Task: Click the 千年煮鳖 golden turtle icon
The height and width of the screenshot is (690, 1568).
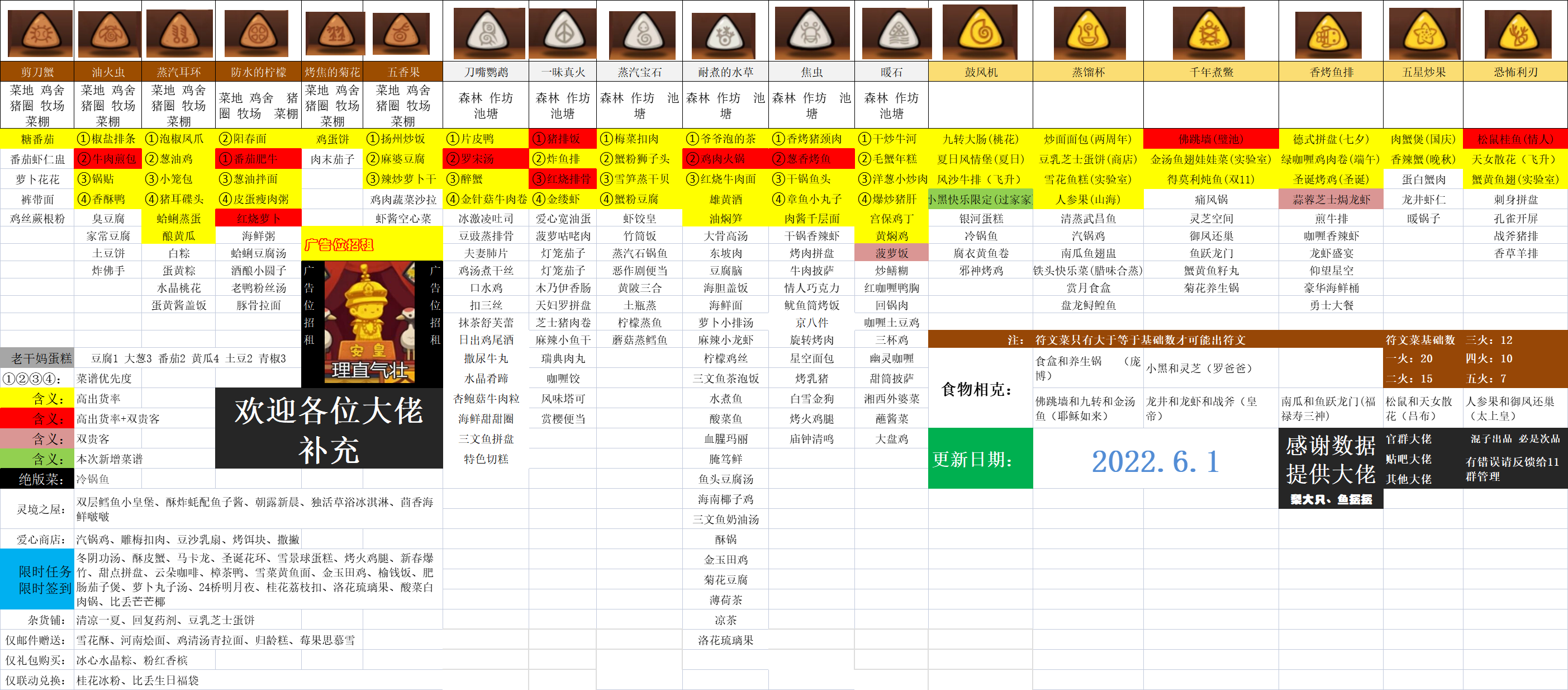Action: point(1210,33)
